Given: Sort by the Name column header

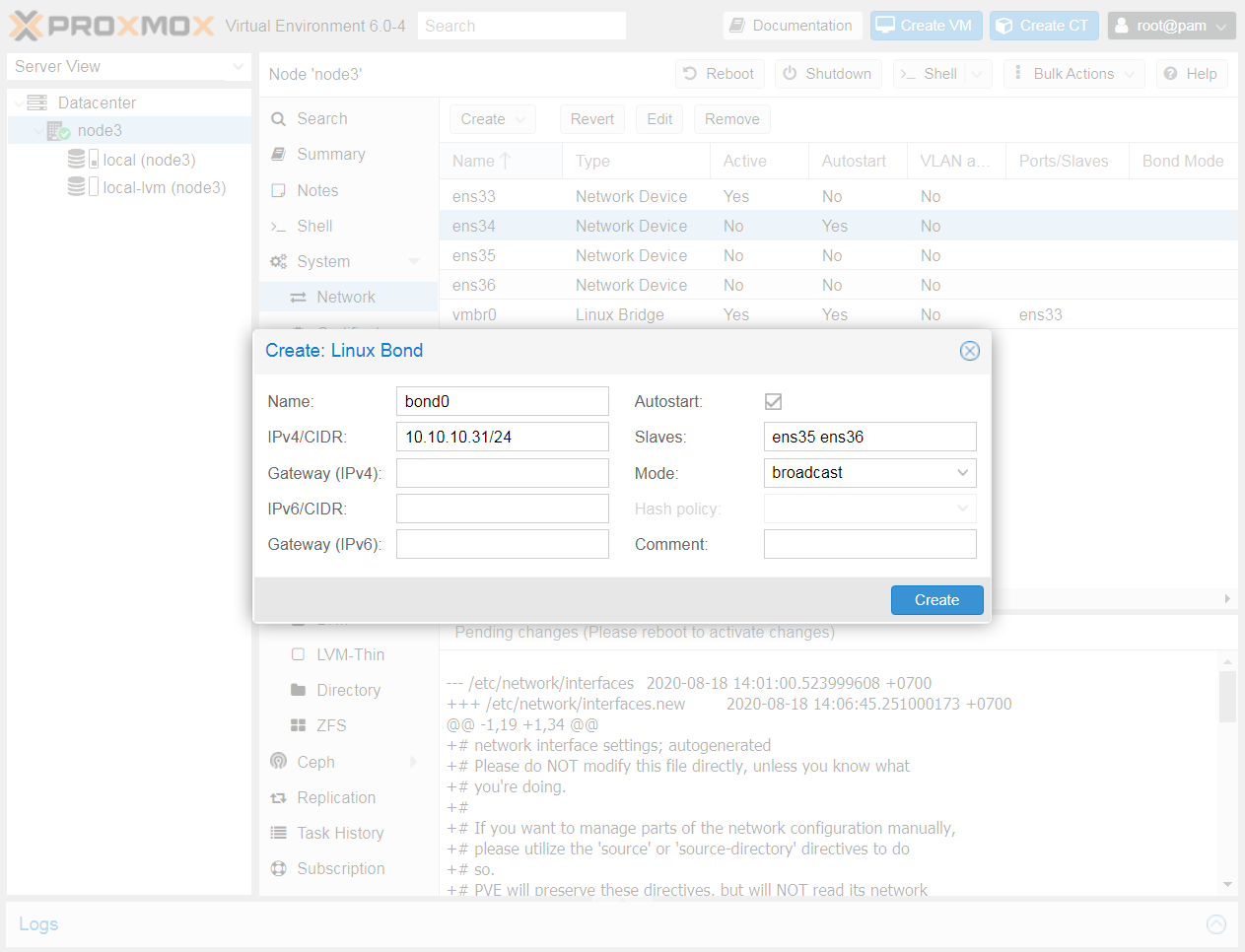Looking at the screenshot, I should pyautogui.click(x=501, y=162).
